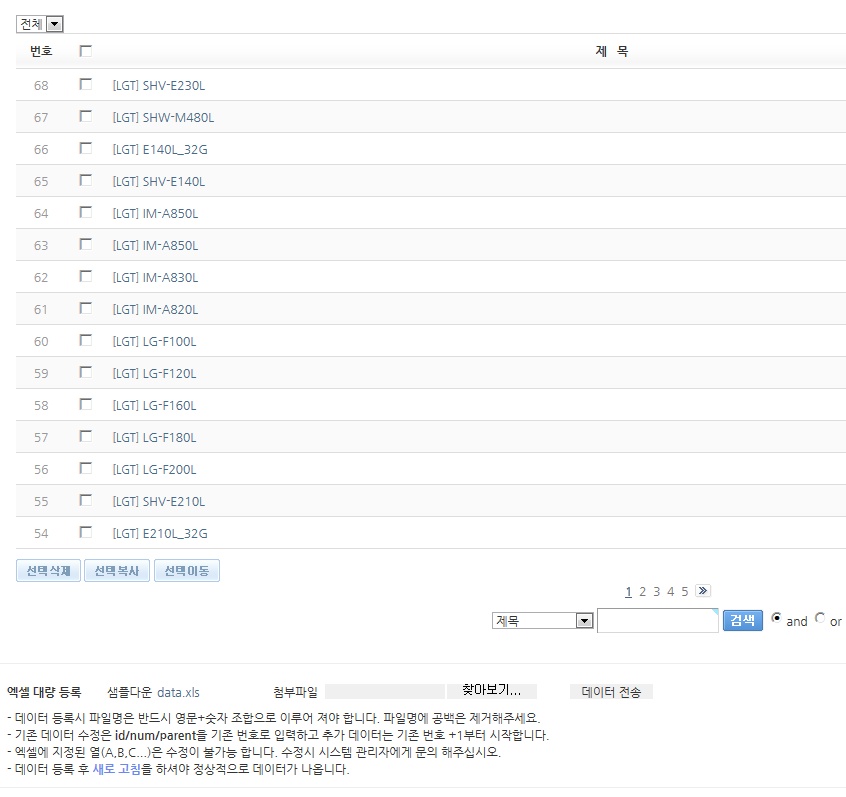Open the [LGT] IM-A820L entry
The image size is (846, 797).
point(155,309)
